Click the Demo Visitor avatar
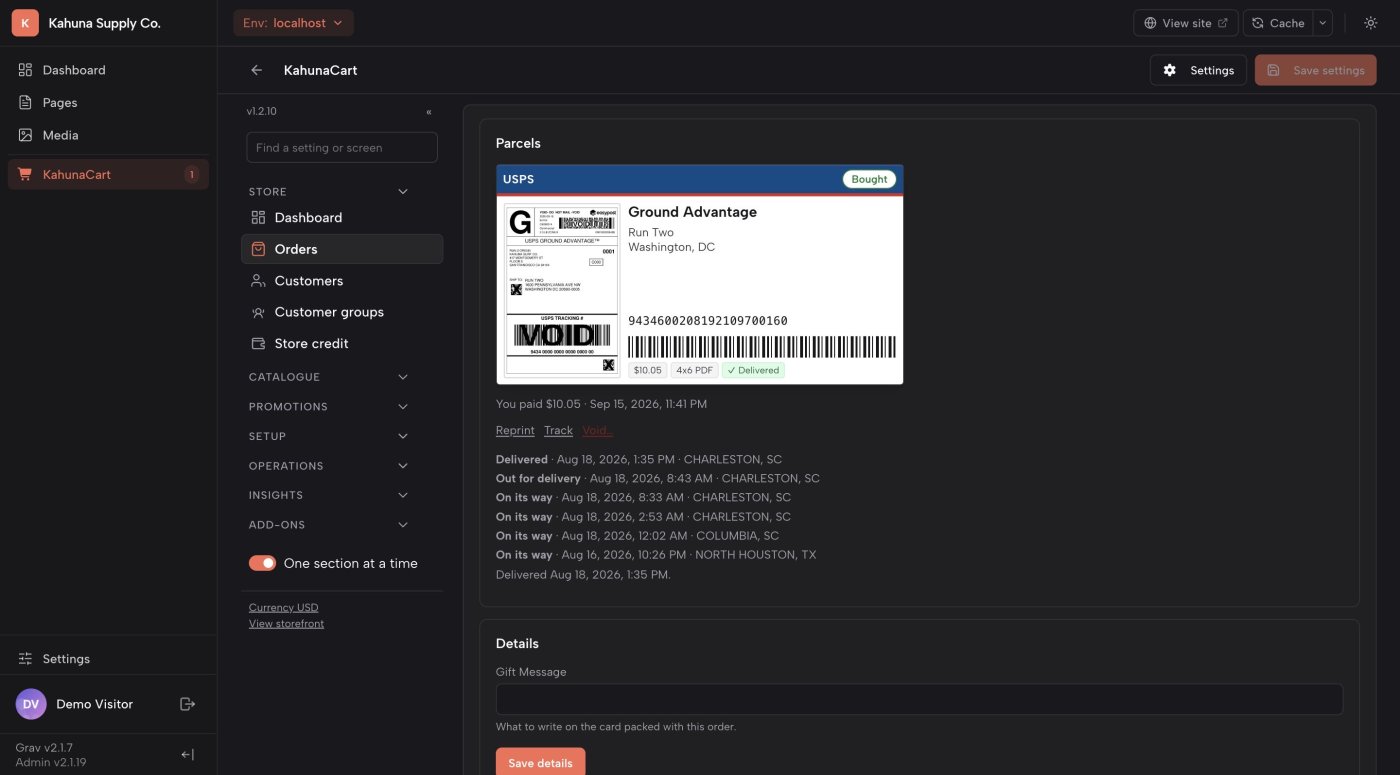1400x775 pixels. pos(31,704)
